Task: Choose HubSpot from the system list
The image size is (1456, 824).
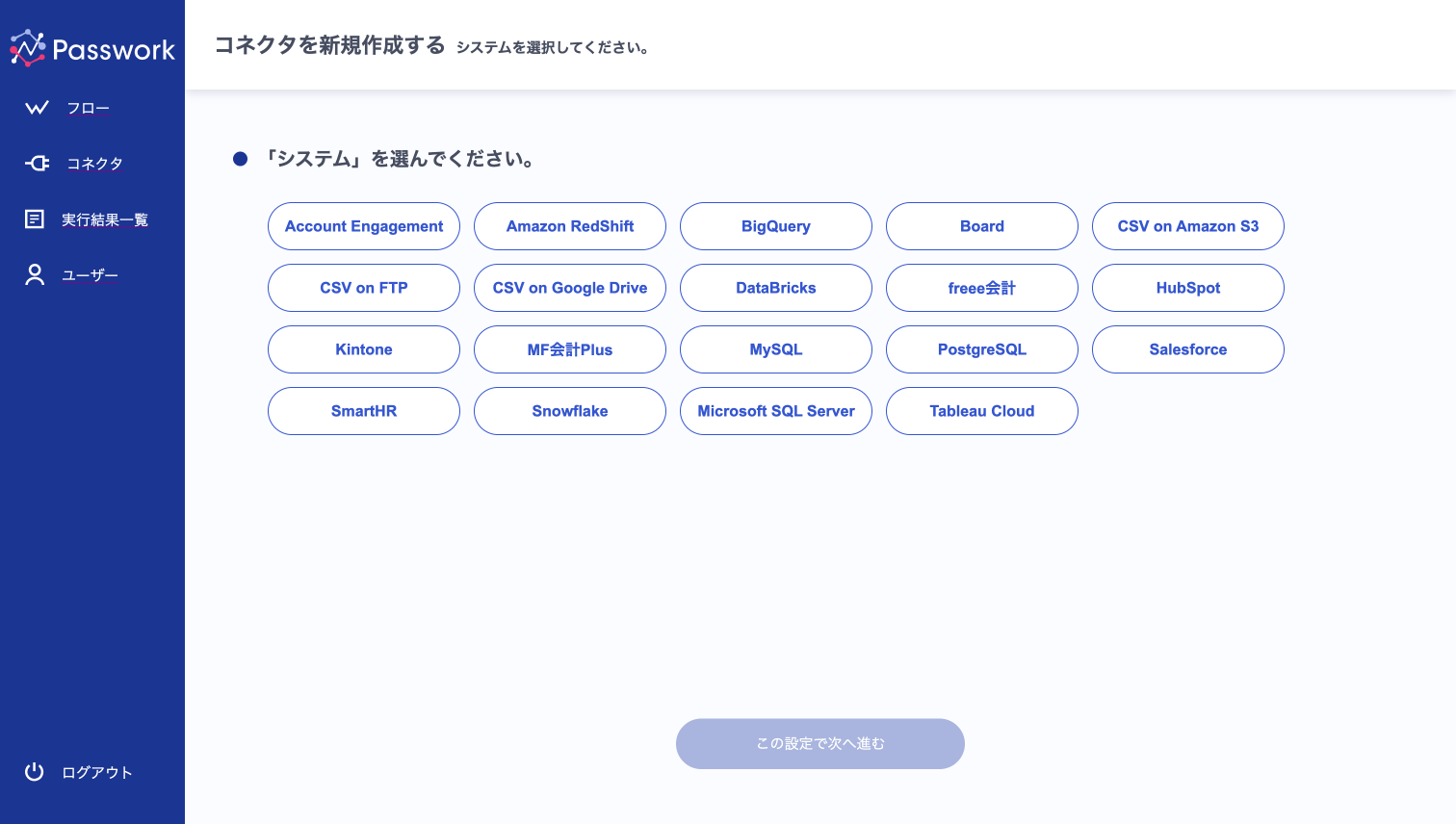Action: coord(1188,288)
